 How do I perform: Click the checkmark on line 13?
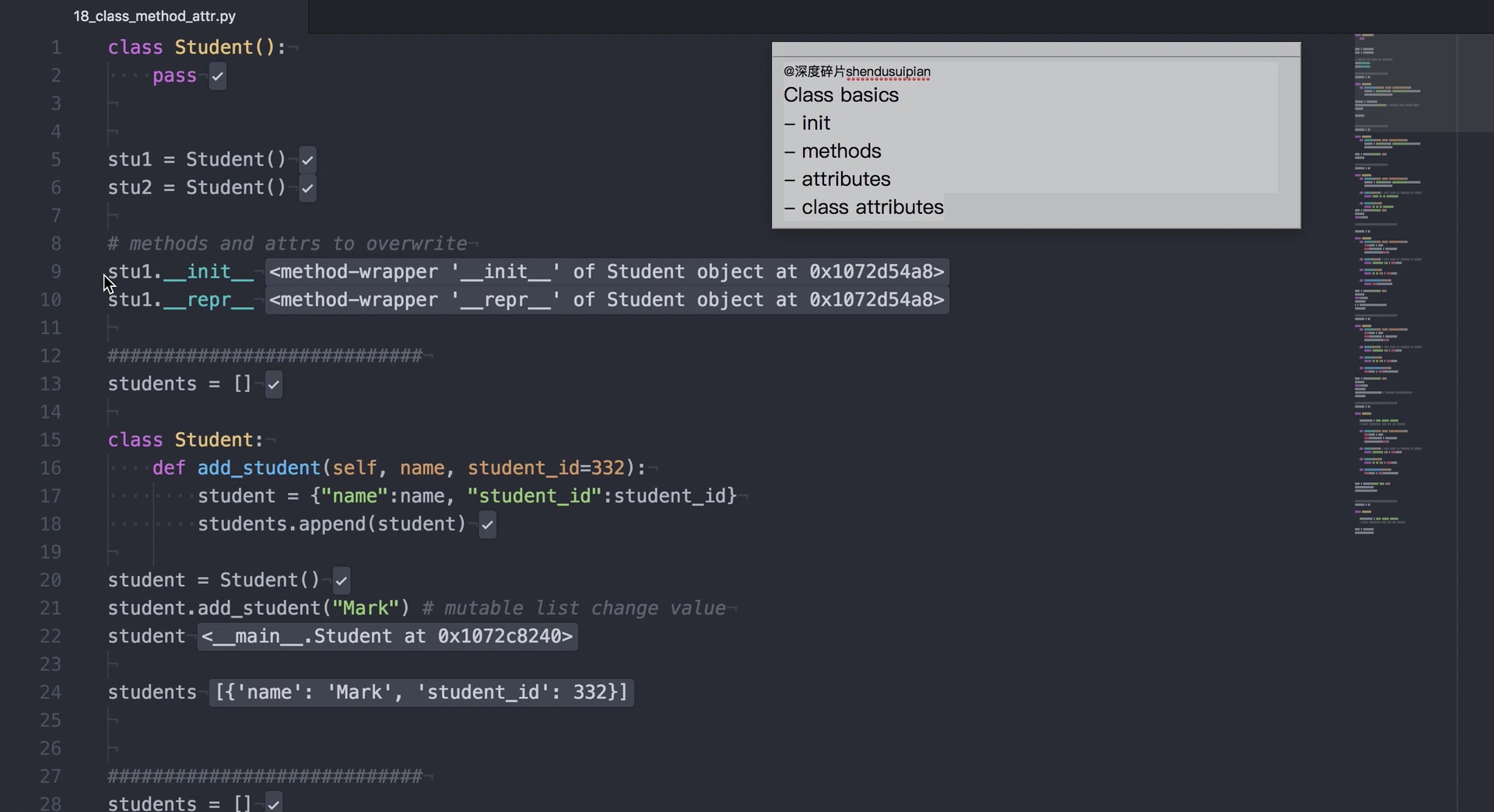coord(274,384)
